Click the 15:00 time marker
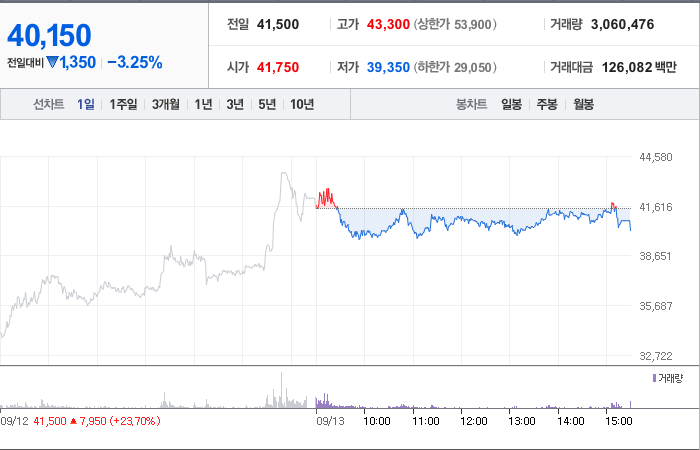 619,421
